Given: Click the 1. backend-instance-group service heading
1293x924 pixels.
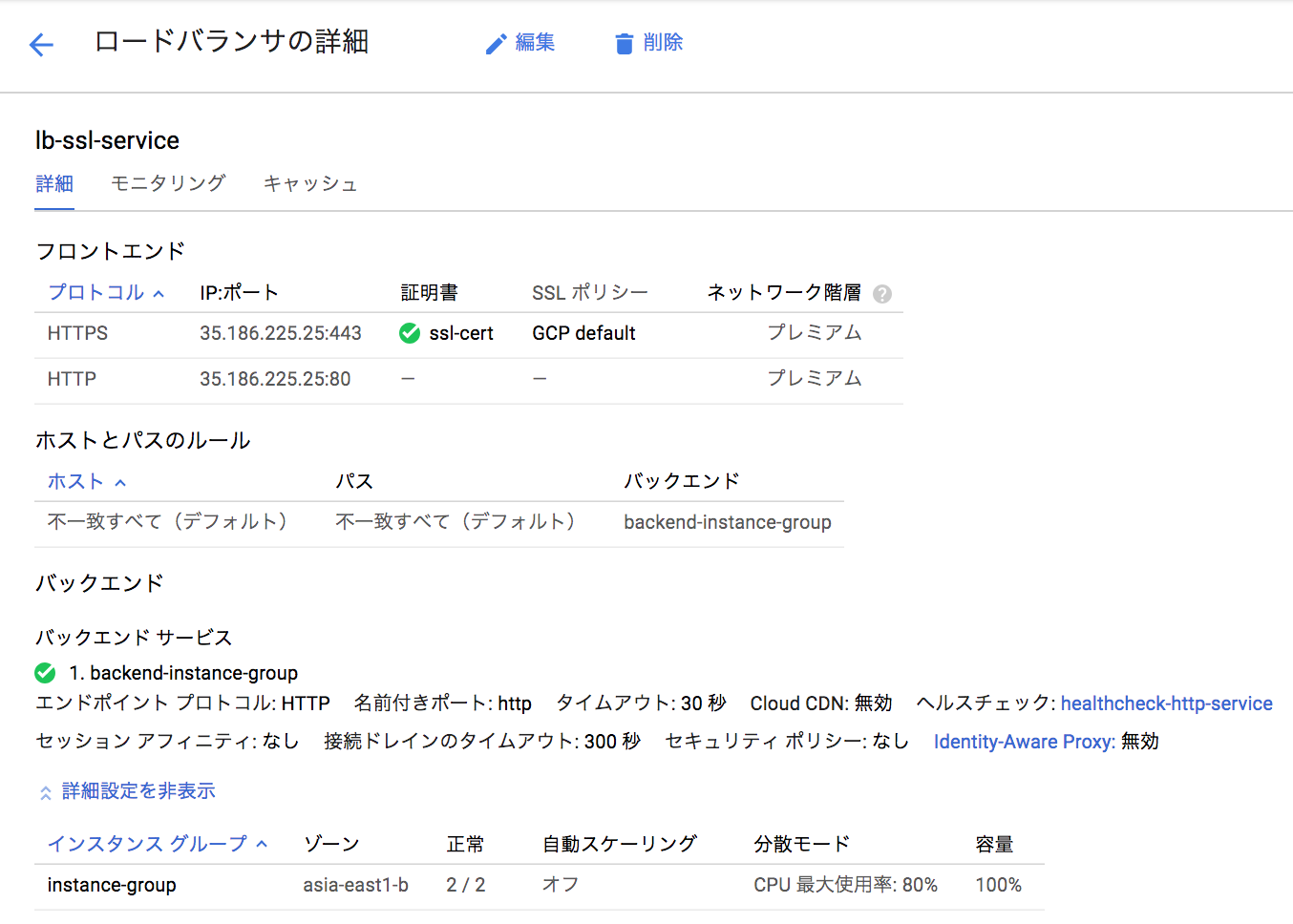Looking at the screenshot, I should [x=183, y=673].
